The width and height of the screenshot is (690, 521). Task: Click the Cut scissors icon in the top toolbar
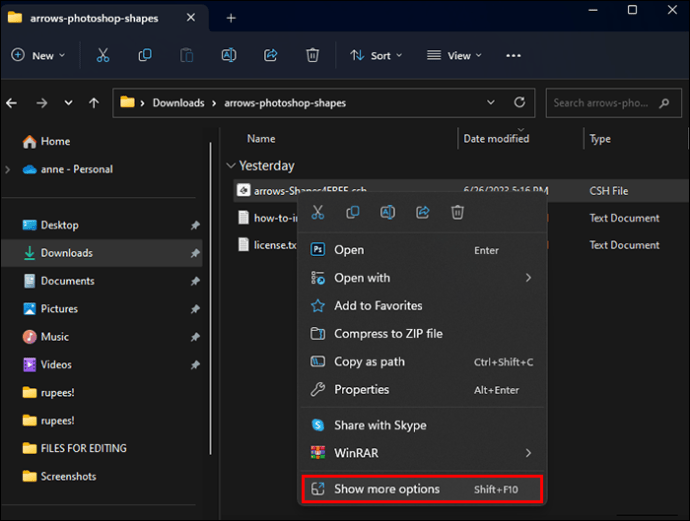tap(102, 56)
